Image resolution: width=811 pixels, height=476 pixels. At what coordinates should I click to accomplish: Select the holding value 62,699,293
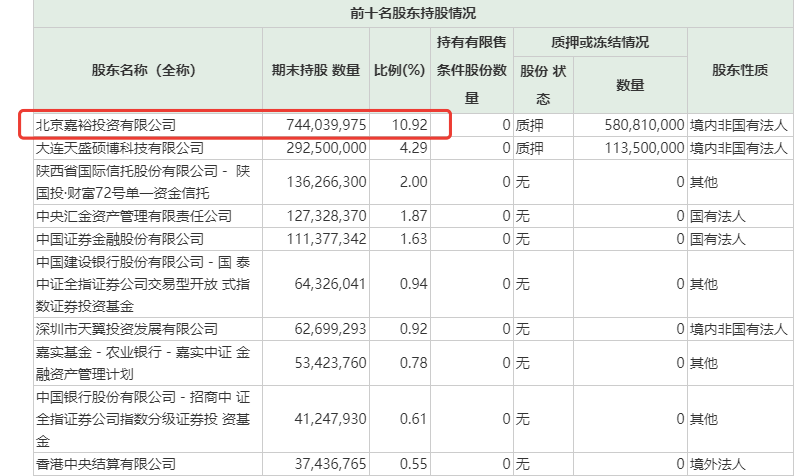(x=330, y=329)
